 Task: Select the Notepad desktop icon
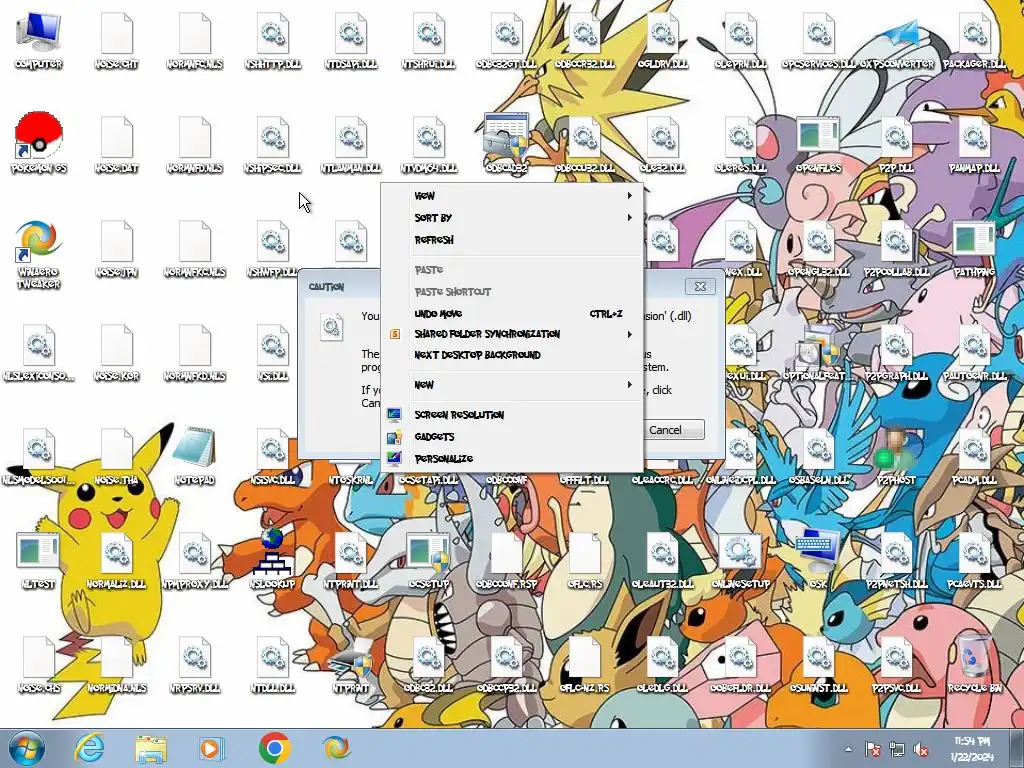[194, 456]
